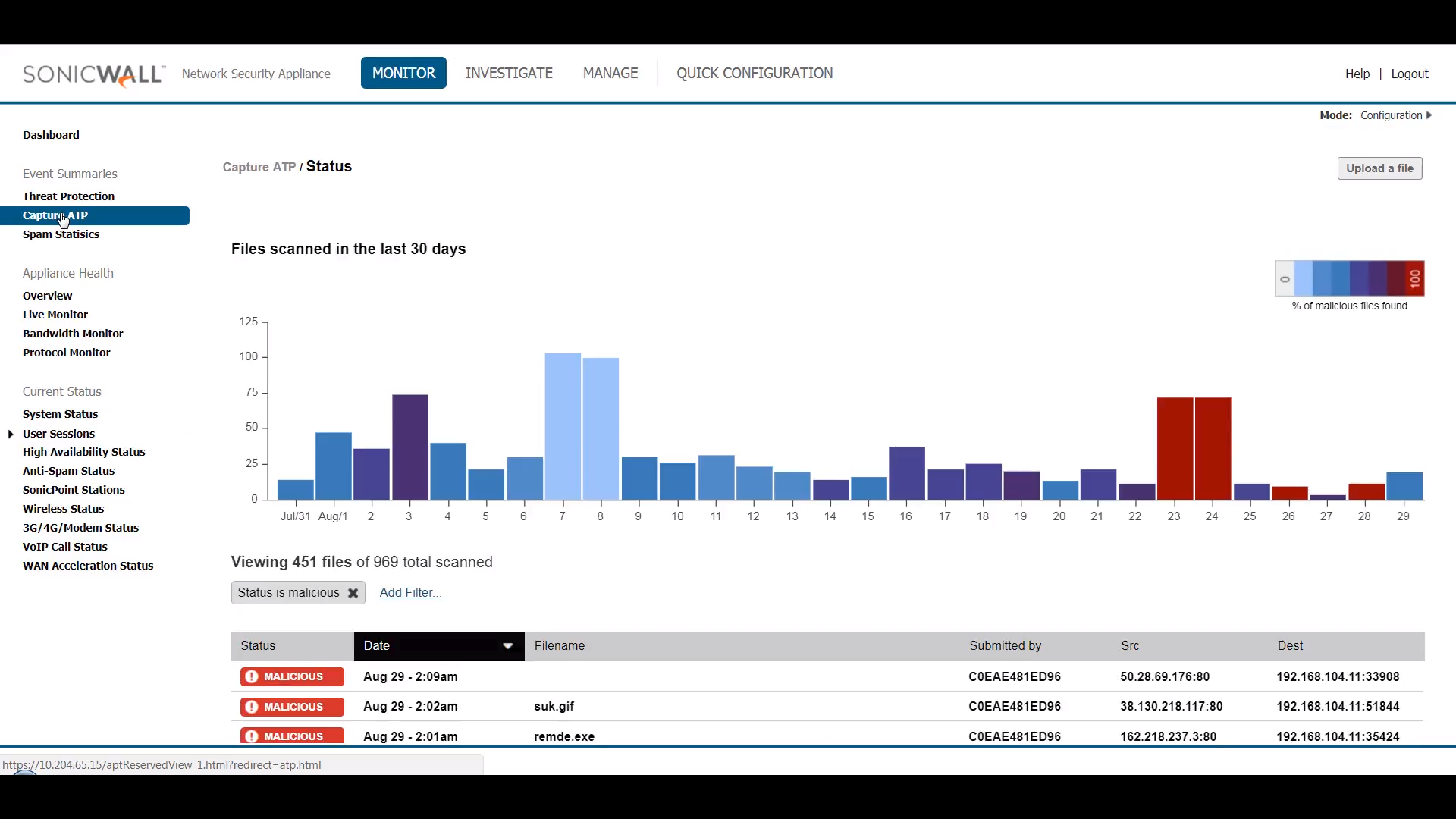Image resolution: width=1456 pixels, height=819 pixels.
Task: Select the remde.exe filename
Action: click(x=564, y=736)
